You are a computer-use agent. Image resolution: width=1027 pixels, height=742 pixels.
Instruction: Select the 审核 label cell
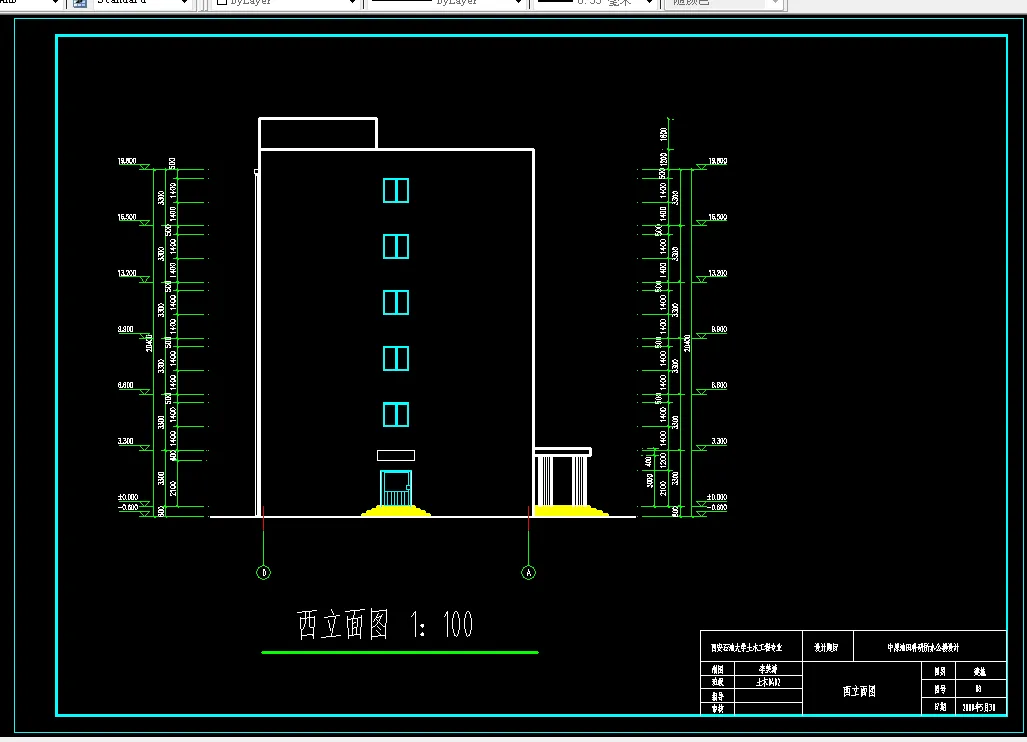coord(718,709)
